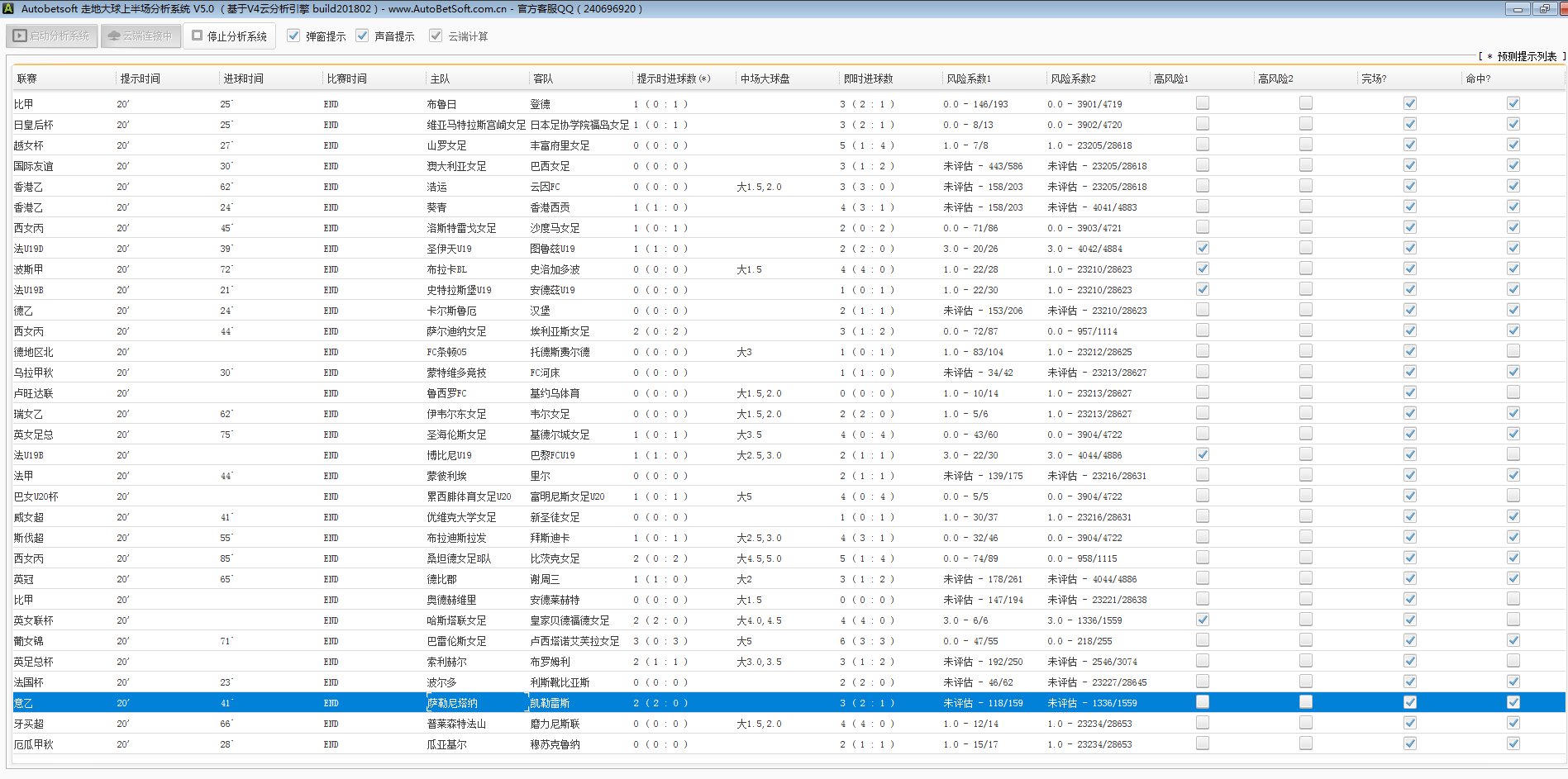
Task: Click the 风险系数1 column header
Action: [968, 78]
